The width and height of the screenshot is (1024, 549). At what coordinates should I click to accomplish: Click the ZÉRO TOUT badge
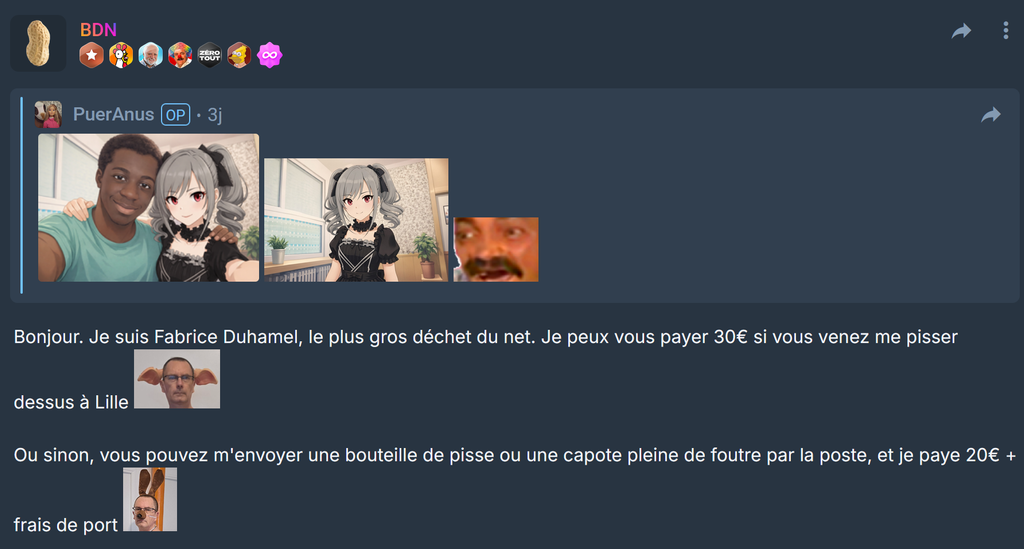click(x=210, y=55)
